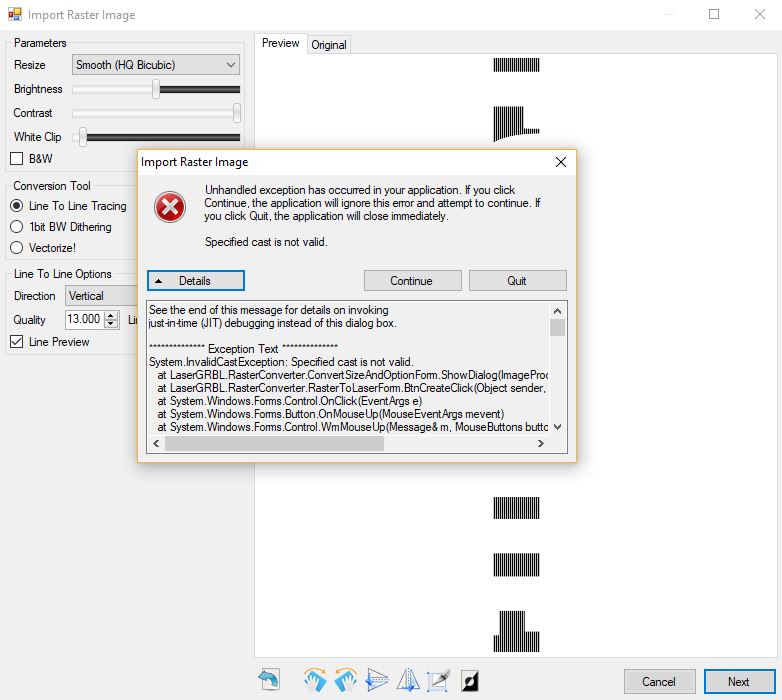Image resolution: width=782 pixels, height=700 pixels.
Task: Click the LaserGRBL app icon in title bar
Action: (x=15, y=14)
